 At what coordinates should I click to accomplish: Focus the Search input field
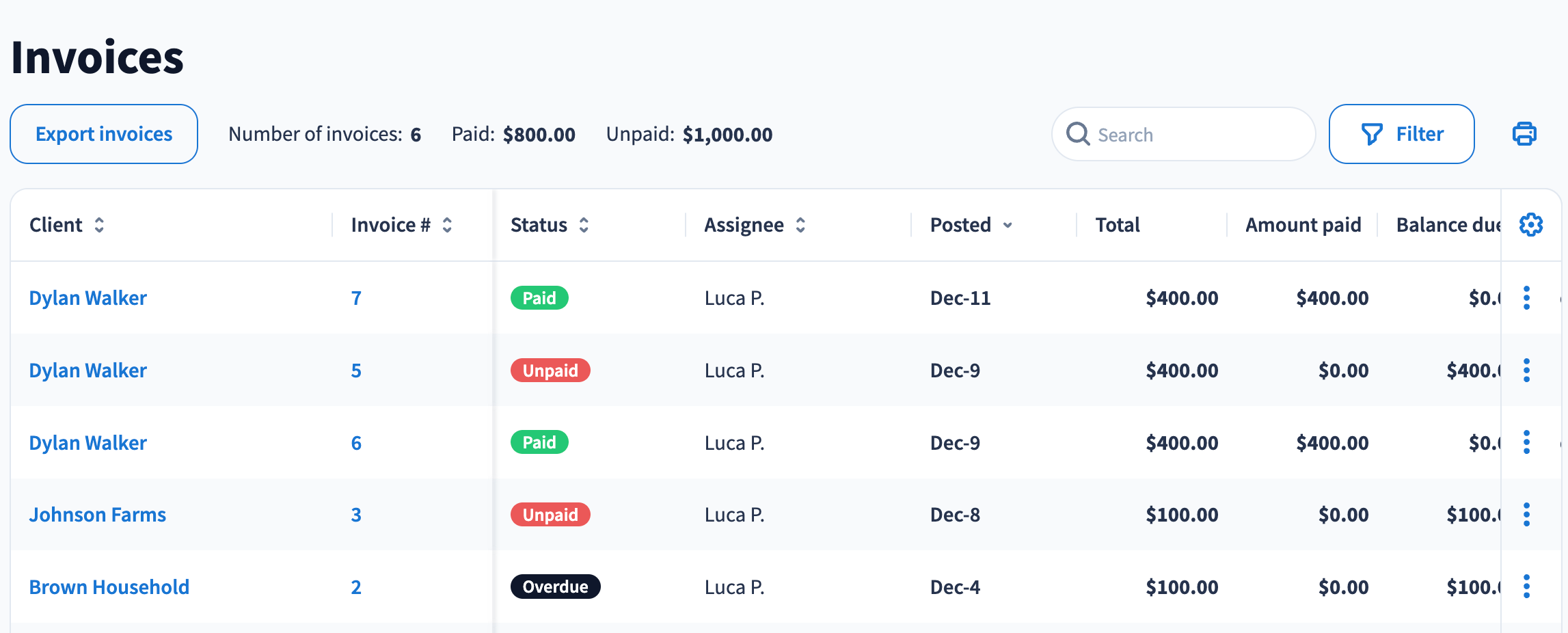point(1196,135)
